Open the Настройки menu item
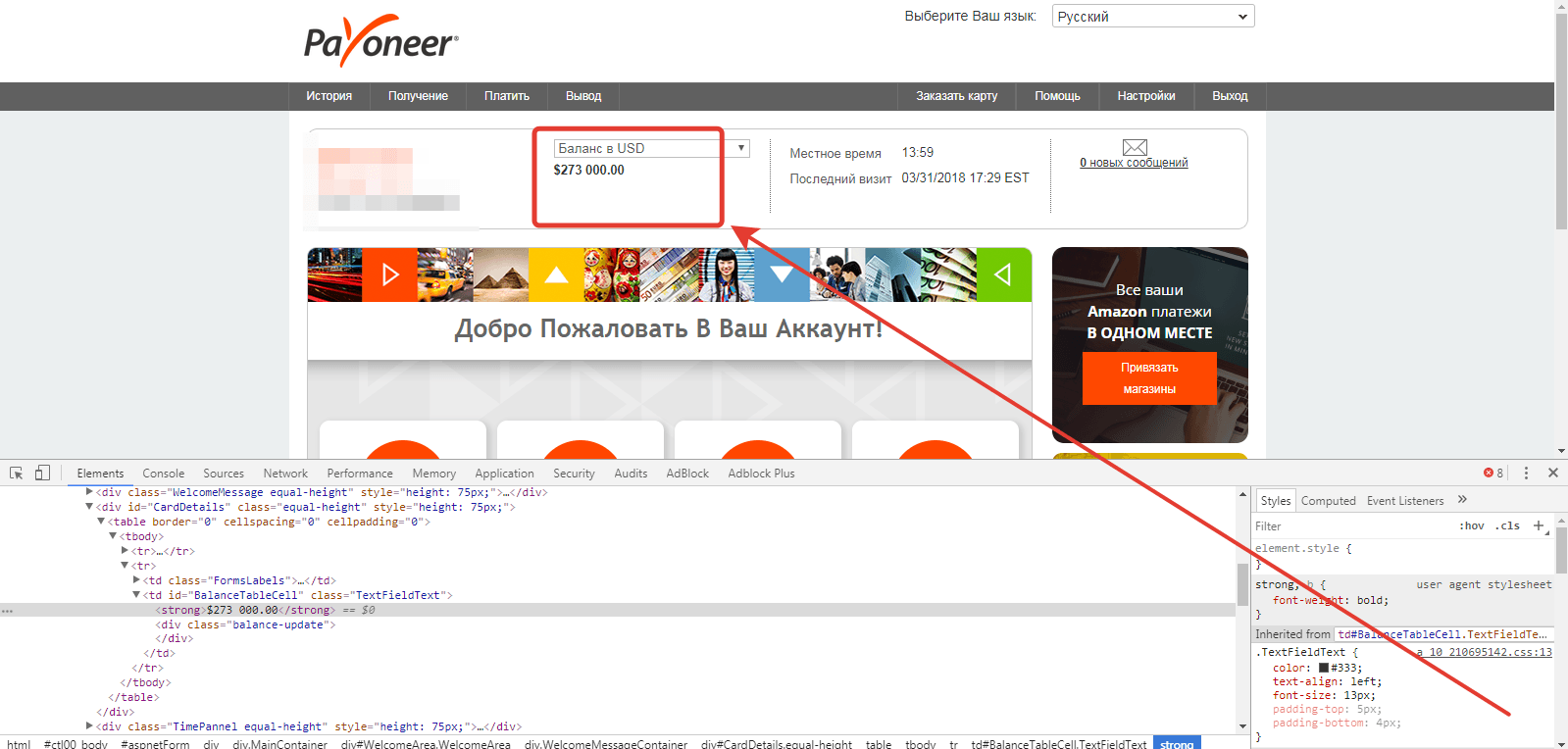Viewport: 1568px width, 749px height. [x=1146, y=96]
